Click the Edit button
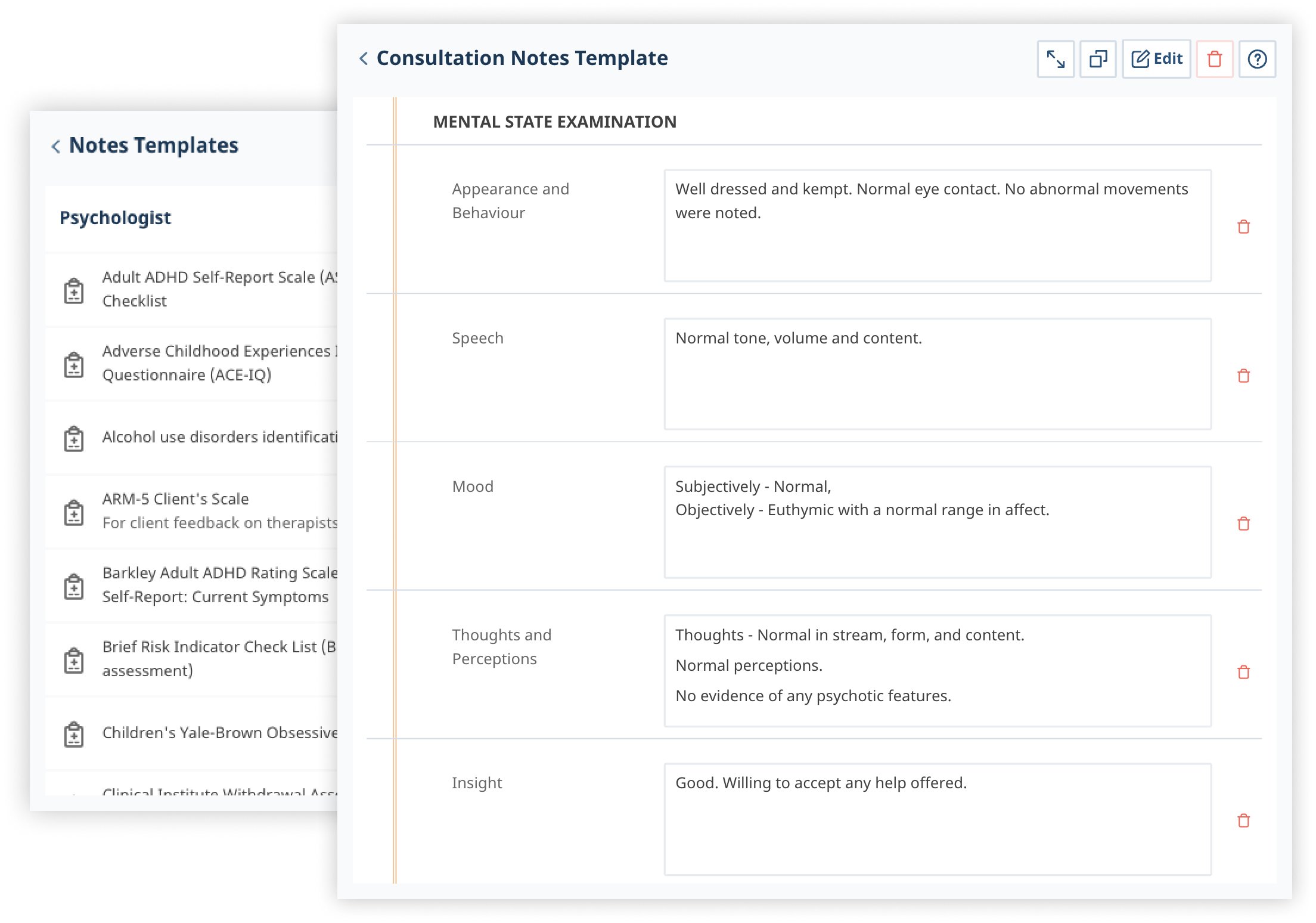Viewport: 1316px width, 923px height. point(1156,59)
